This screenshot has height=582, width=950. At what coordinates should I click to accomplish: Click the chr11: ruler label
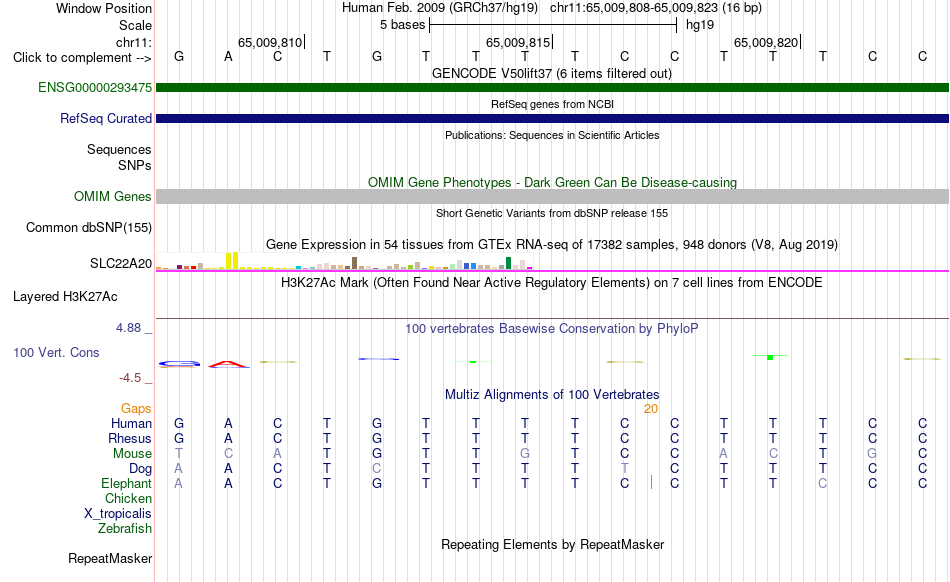click(133, 42)
